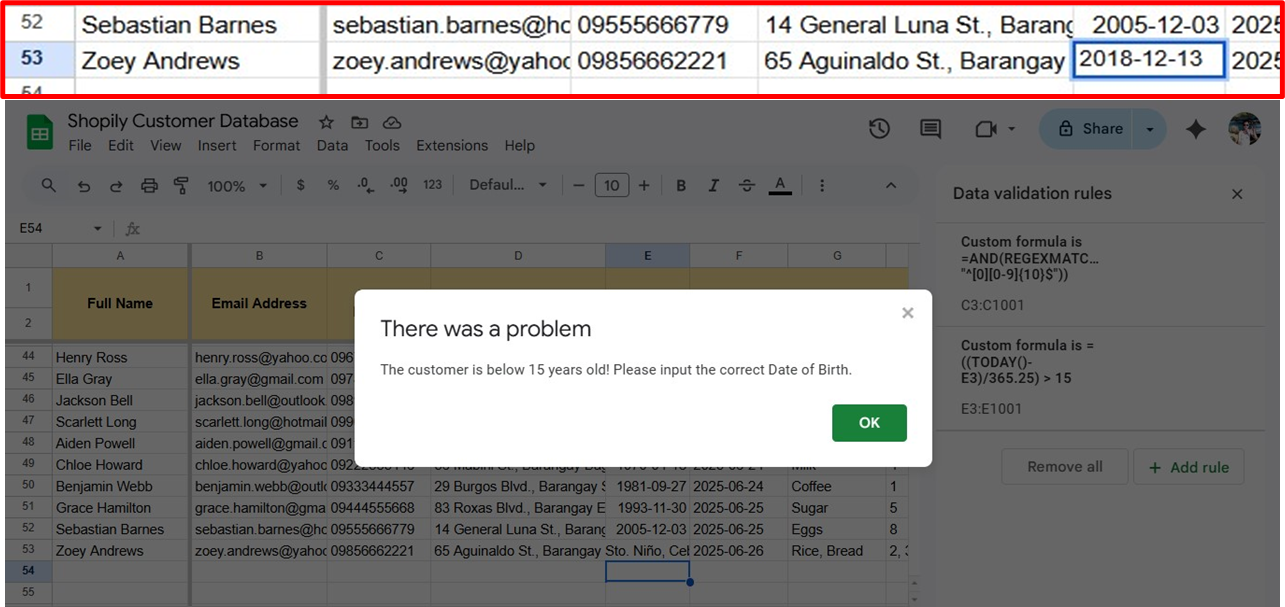Click the fx formula bar icon
Image resolution: width=1285 pixels, height=607 pixels.
tap(133, 229)
